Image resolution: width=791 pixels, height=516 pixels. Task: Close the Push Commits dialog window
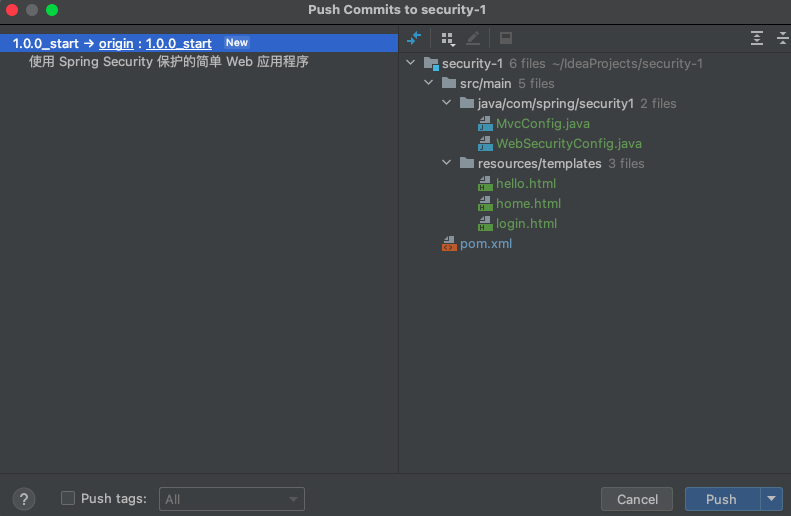12,10
